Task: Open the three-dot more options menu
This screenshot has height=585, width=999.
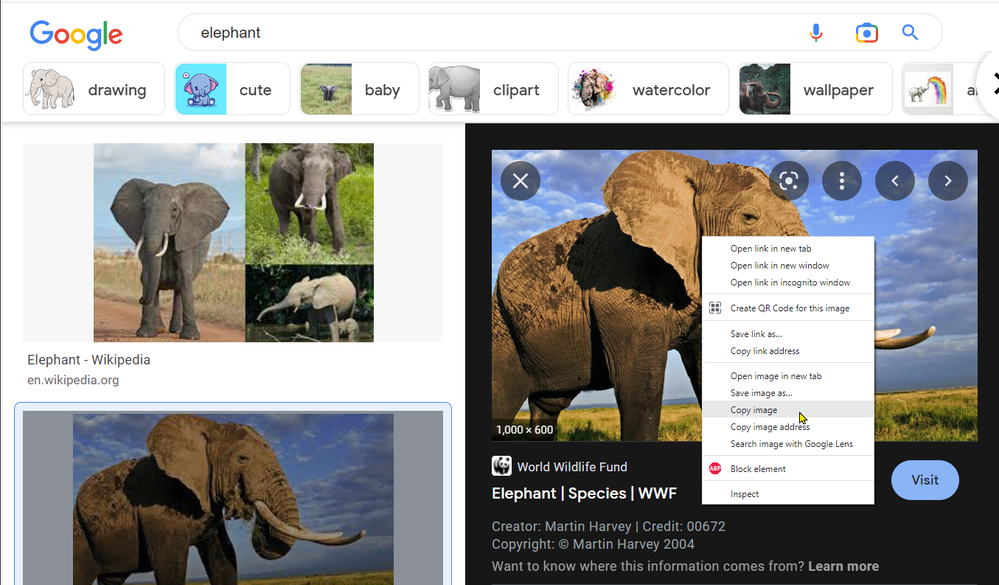Action: [842, 181]
